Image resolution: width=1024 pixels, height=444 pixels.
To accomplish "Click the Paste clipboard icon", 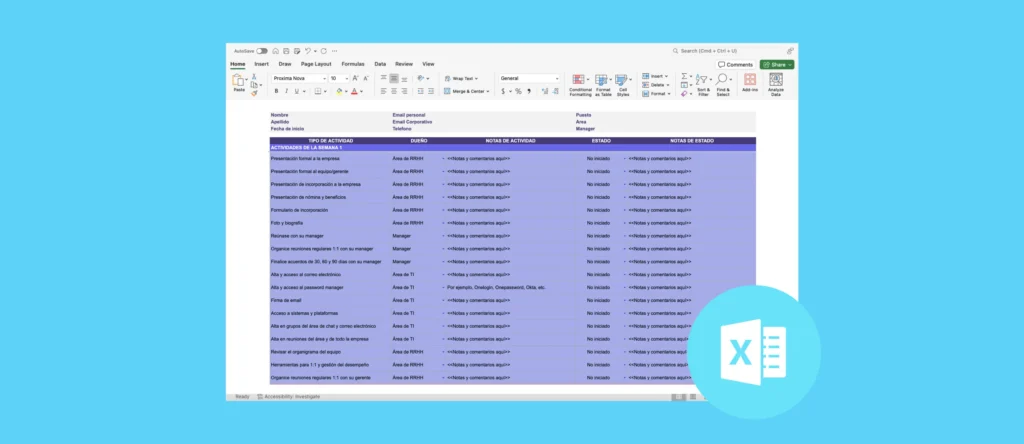I will pos(238,81).
